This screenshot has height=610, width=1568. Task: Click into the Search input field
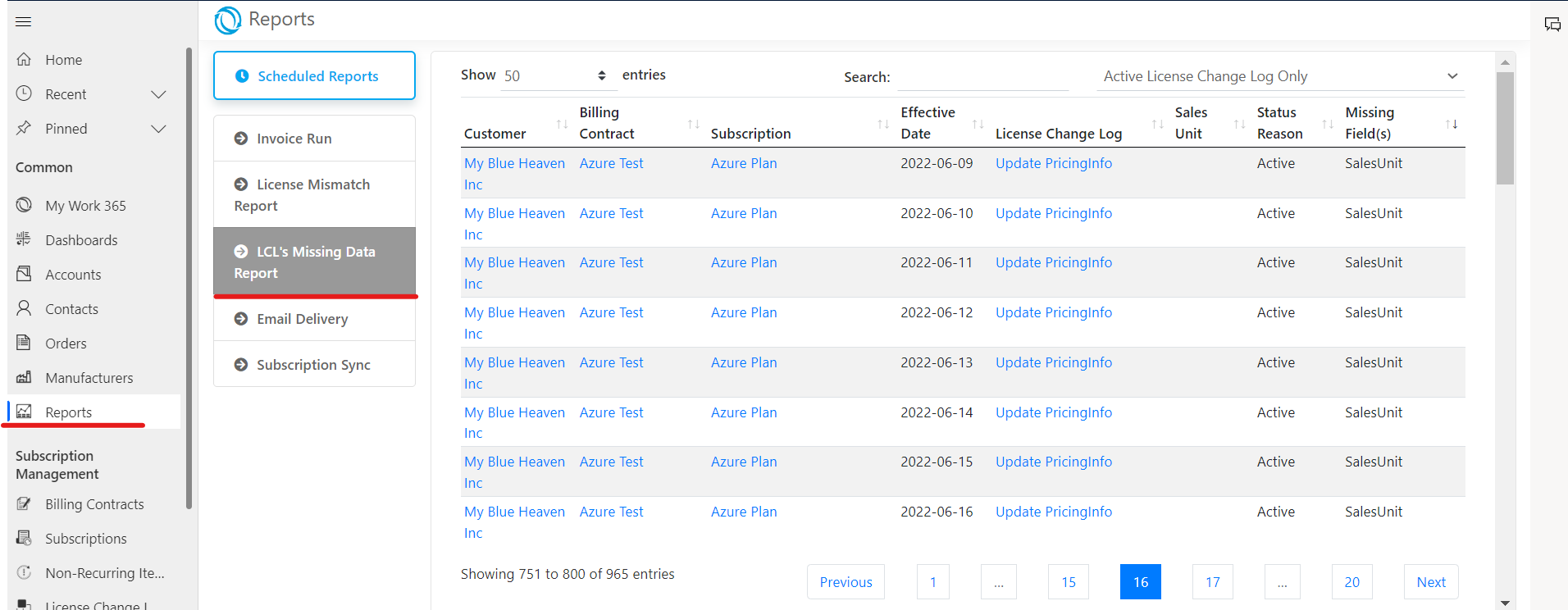[982, 77]
